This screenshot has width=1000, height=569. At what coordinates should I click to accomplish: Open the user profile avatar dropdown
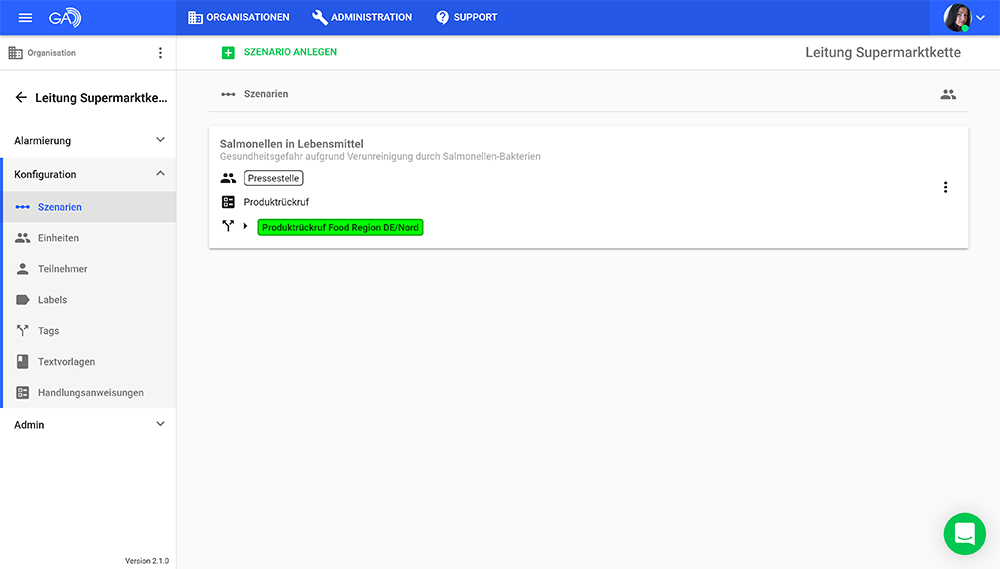pos(964,18)
